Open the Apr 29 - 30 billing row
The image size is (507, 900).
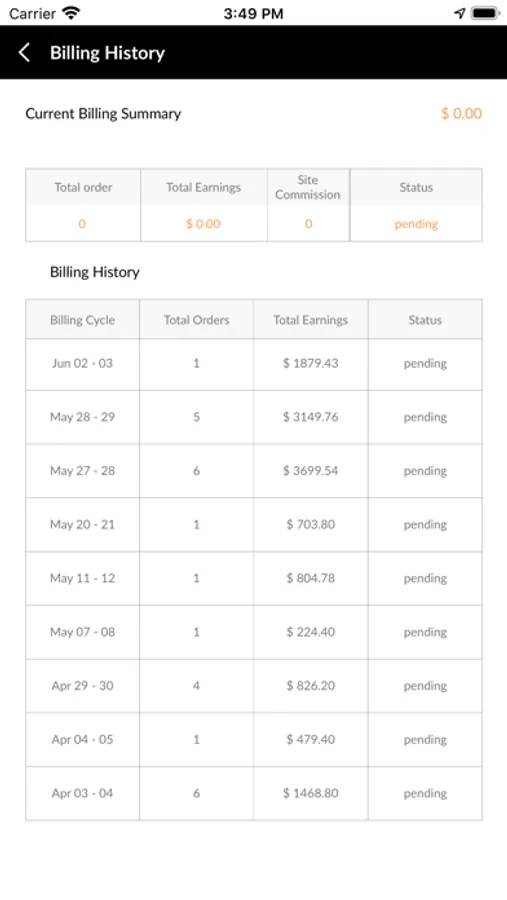(x=253, y=686)
